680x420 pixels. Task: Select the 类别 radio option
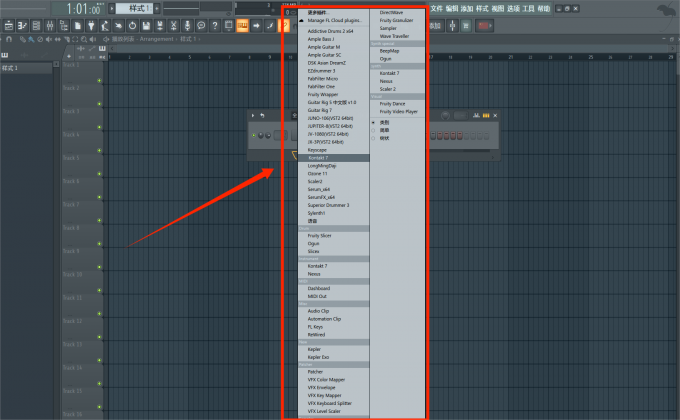pyautogui.click(x=373, y=123)
